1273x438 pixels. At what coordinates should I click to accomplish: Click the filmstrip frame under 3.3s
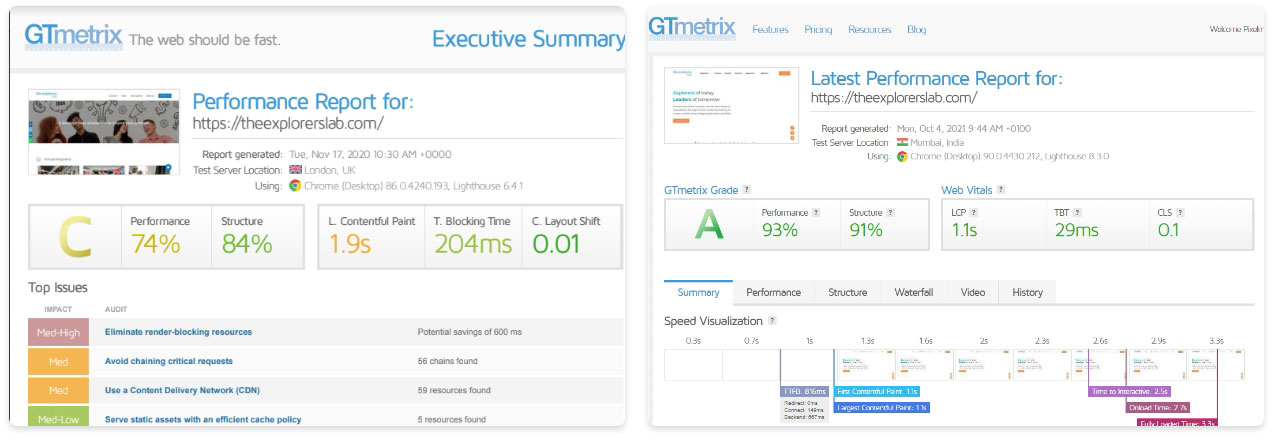(1217, 364)
